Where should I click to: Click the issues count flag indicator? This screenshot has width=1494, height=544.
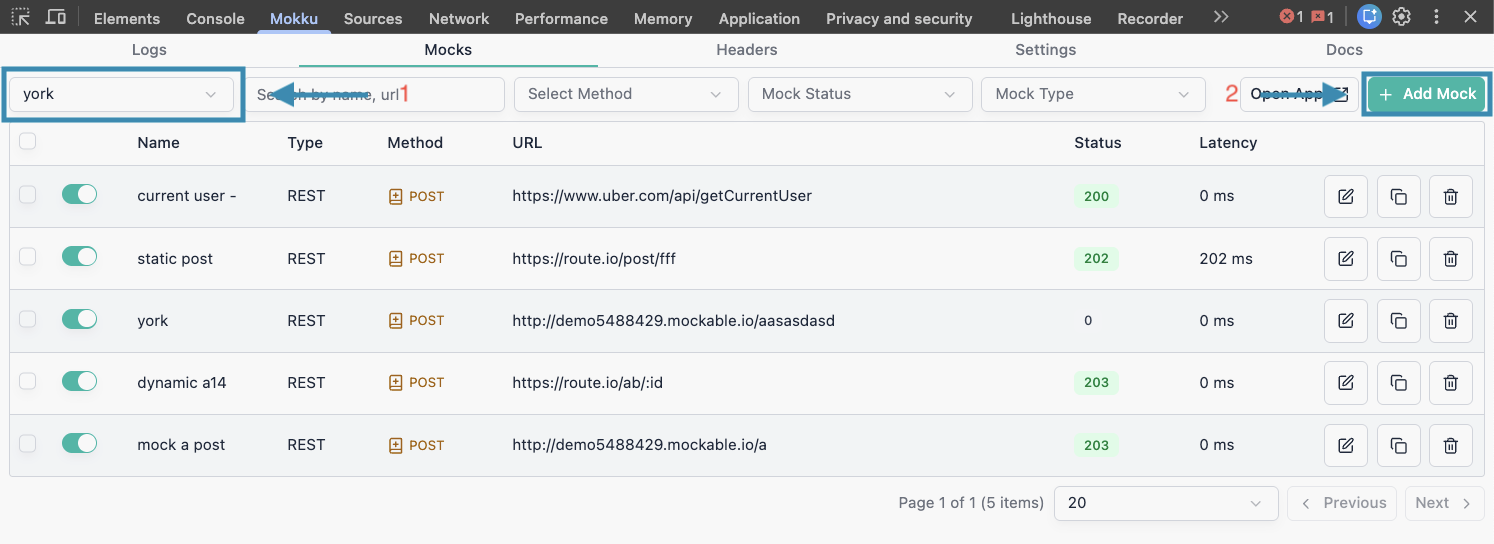click(1322, 17)
